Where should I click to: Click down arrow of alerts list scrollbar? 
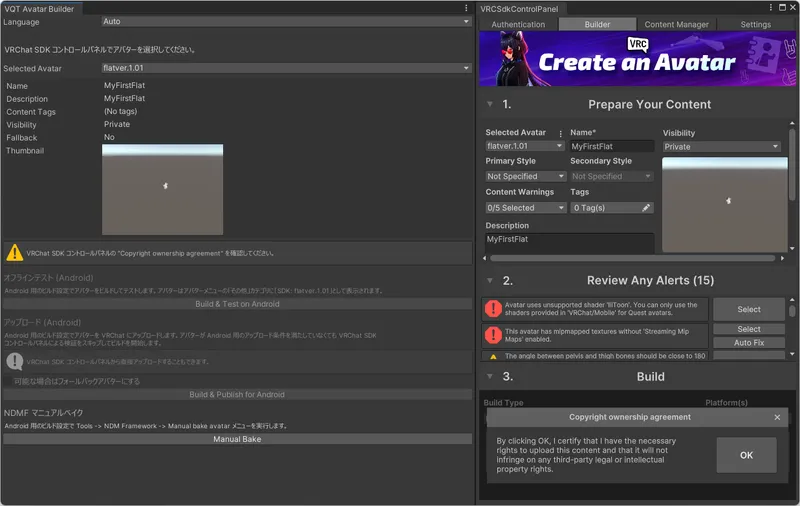(x=792, y=353)
